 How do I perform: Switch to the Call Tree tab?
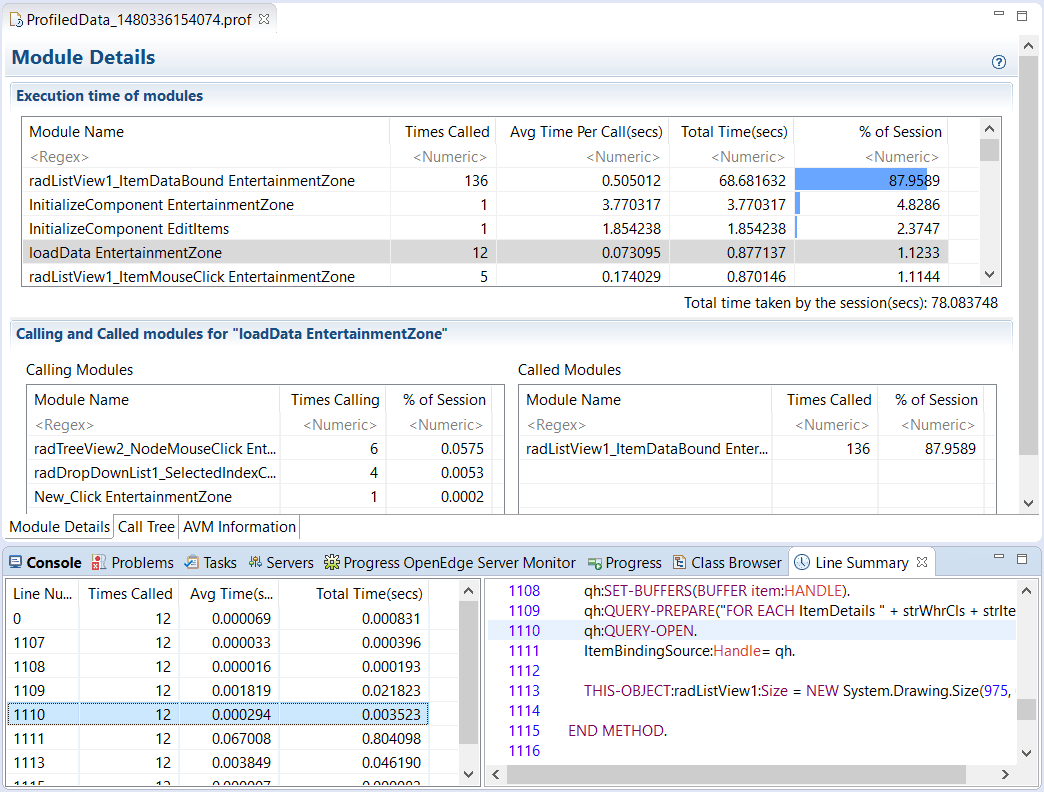point(146,527)
